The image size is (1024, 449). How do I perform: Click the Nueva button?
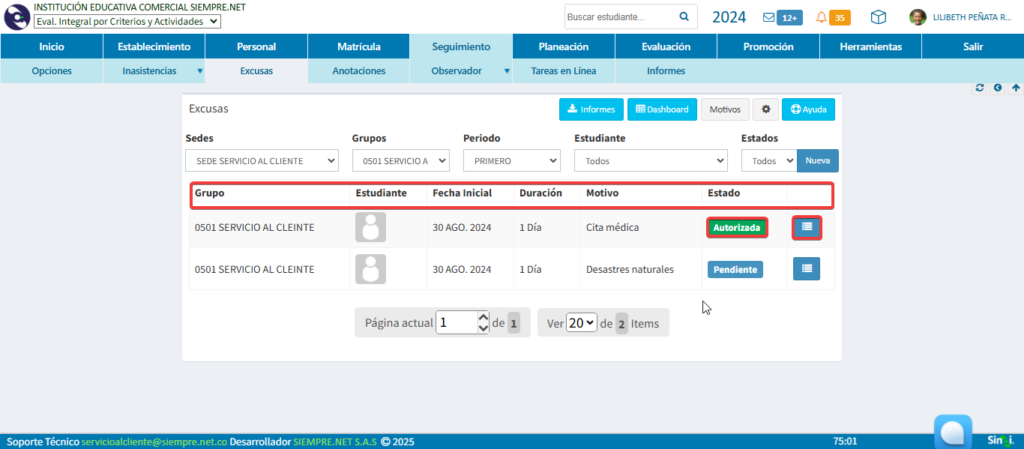[817, 161]
